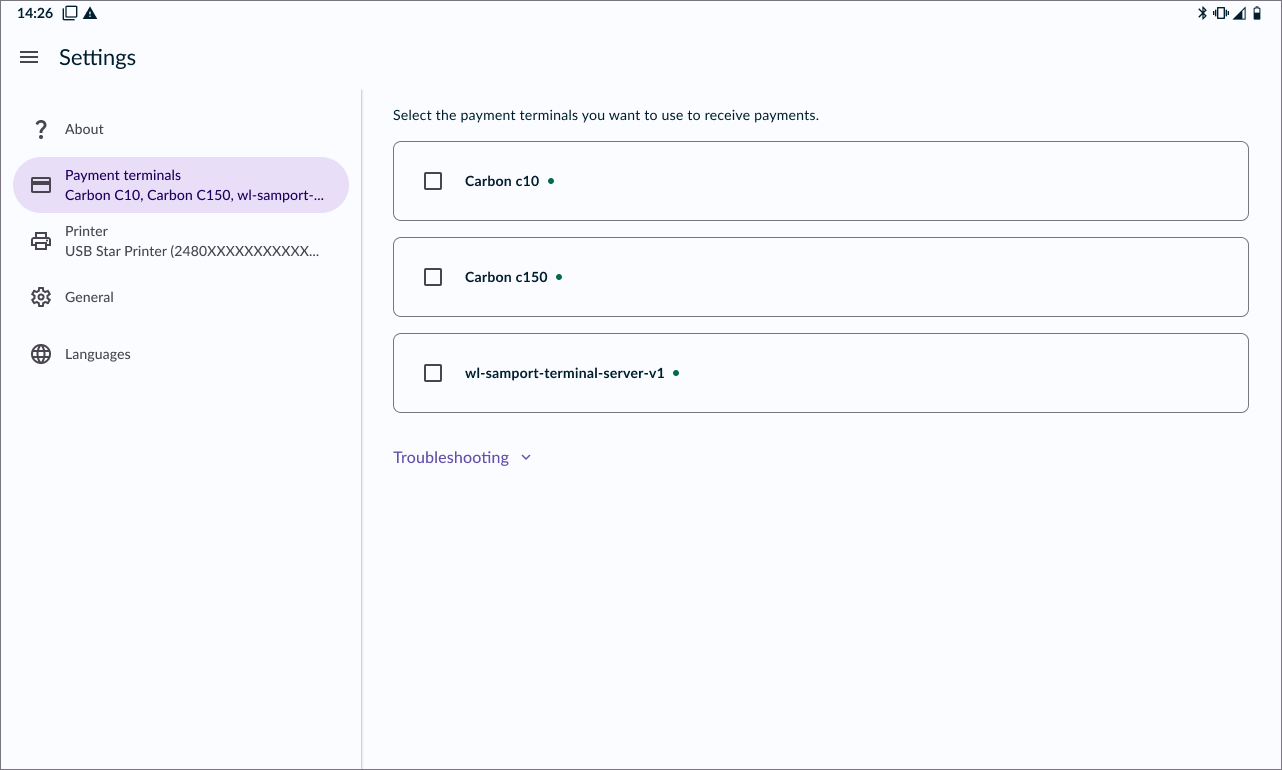Open the About settings section
Viewport: 1282px width, 770px height.
(x=181, y=129)
